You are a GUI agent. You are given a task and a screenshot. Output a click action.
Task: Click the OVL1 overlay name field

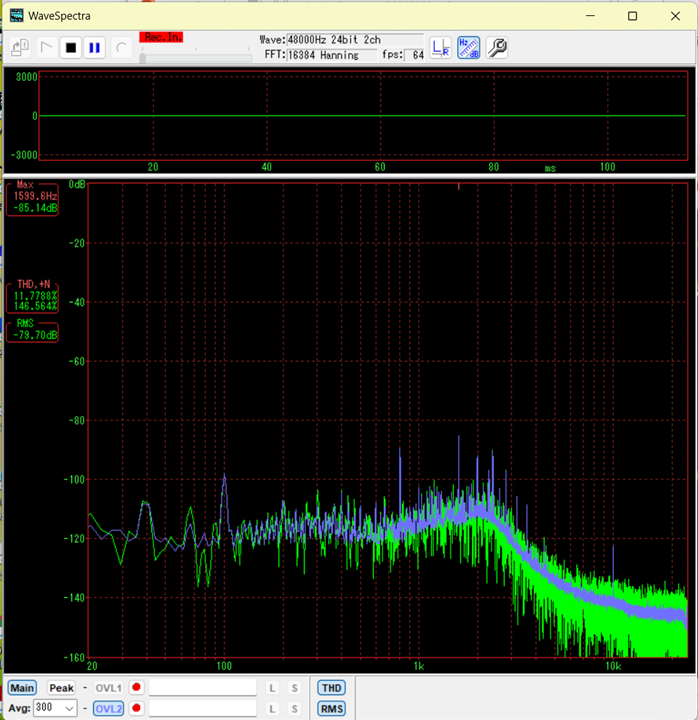pyautogui.click(x=202, y=688)
